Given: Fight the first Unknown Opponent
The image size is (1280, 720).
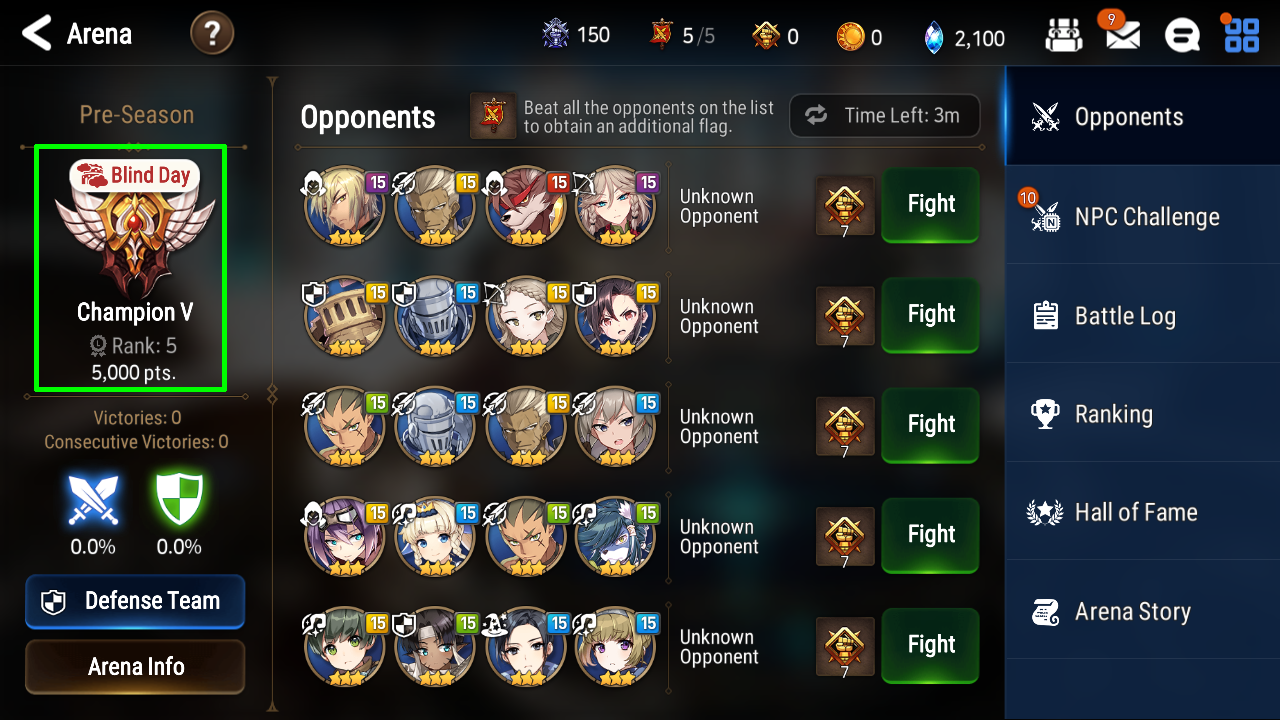Looking at the screenshot, I should pos(930,204).
